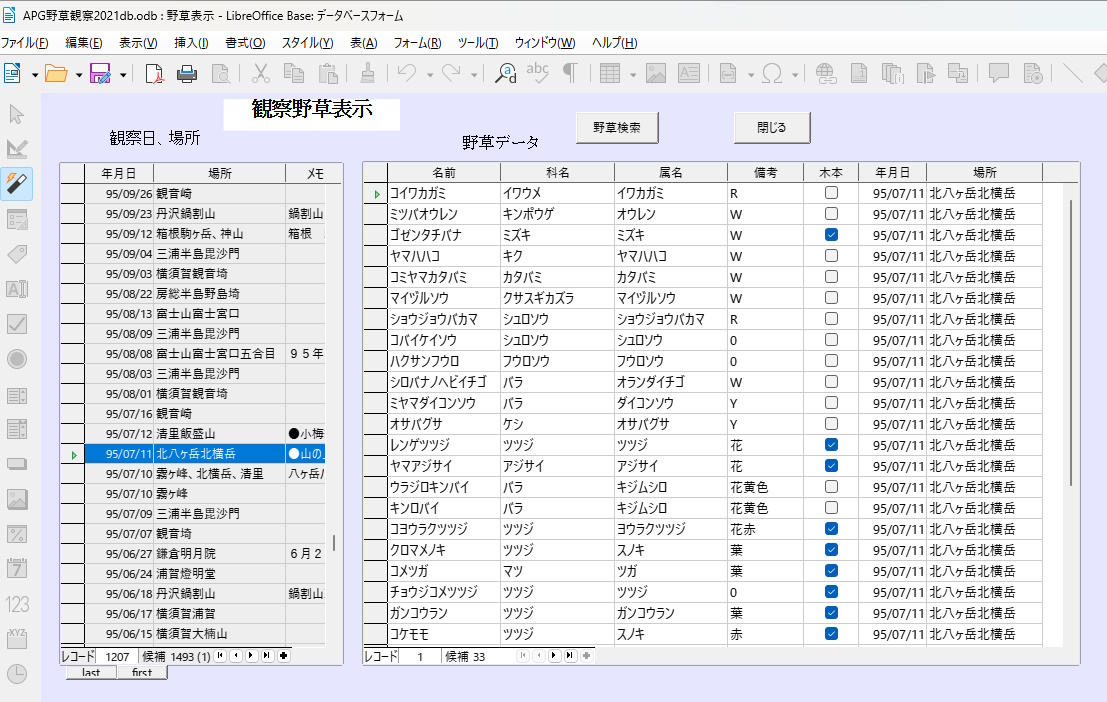Image resolution: width=1107 pixels, height=702 pixels.
Task: Click the 野草検索 button
Action: coord(617,128)
